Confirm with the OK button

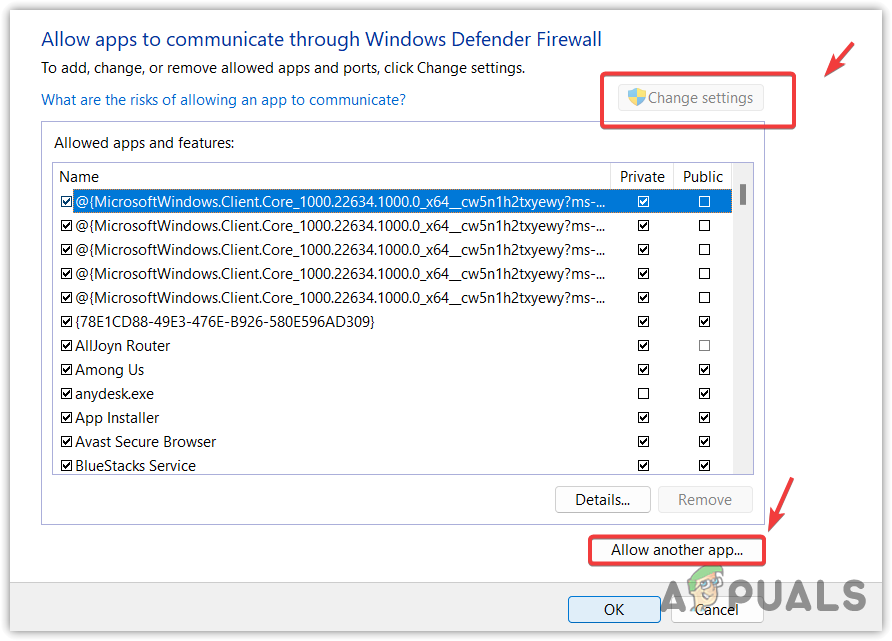(613, 609)
